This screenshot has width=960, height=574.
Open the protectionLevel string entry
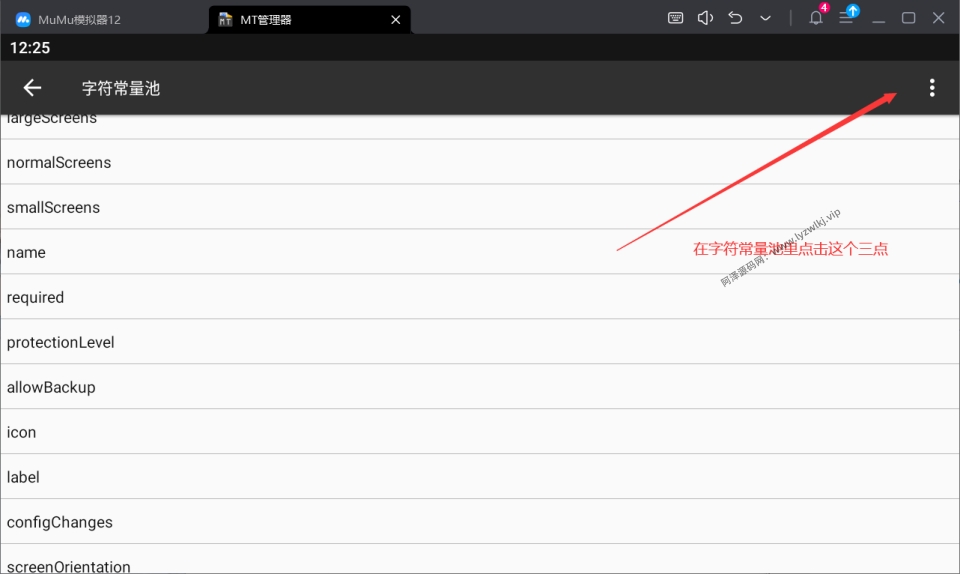480,342
